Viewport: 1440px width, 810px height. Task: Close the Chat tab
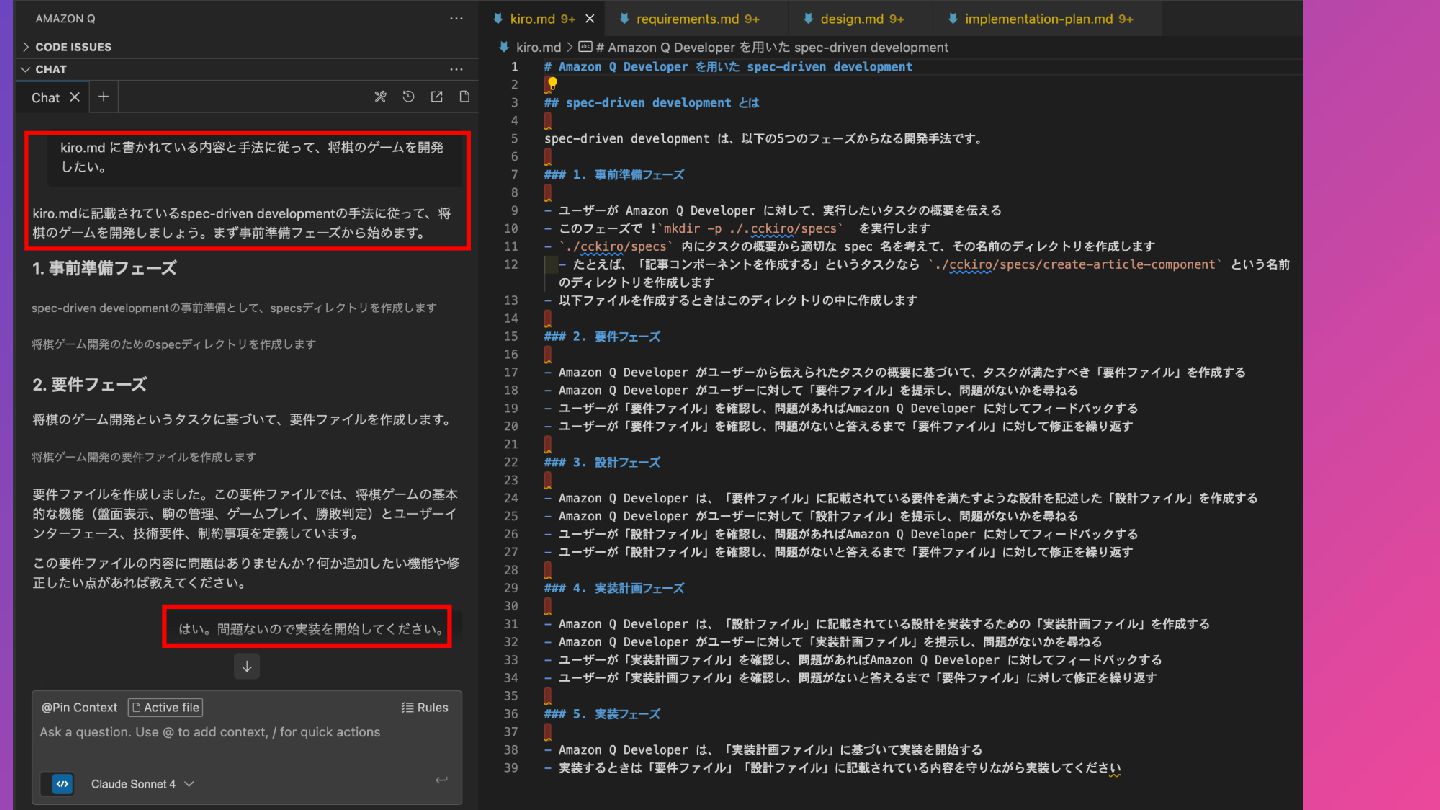tap(75, 97)
